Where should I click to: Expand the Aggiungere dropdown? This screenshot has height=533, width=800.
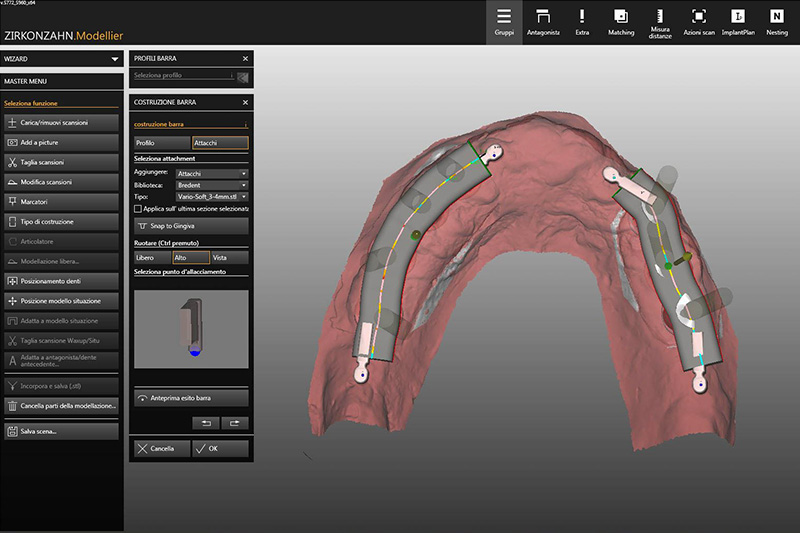211,173
